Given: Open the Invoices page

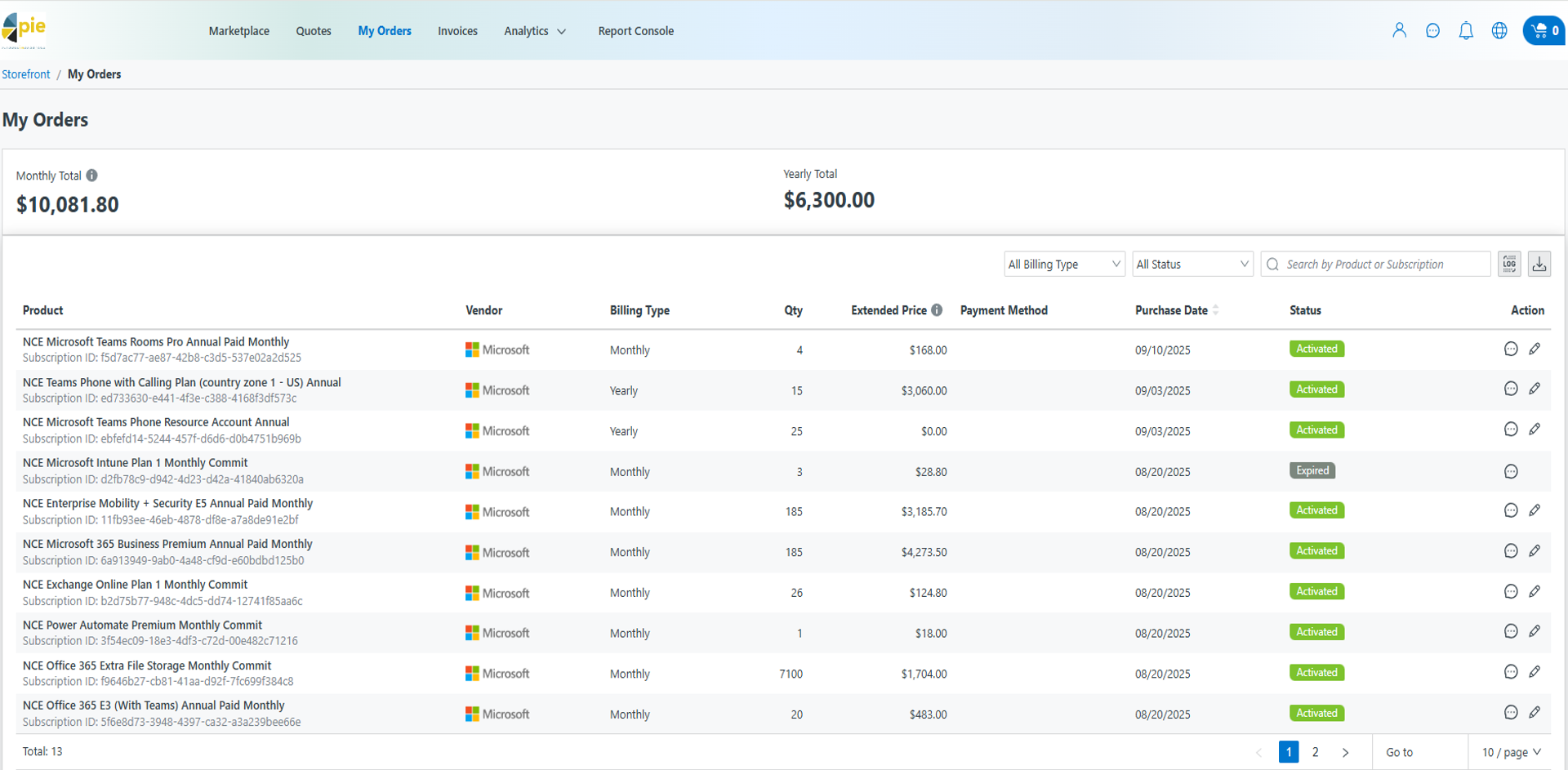Looking at the screenshot, I should coord(457,31).
